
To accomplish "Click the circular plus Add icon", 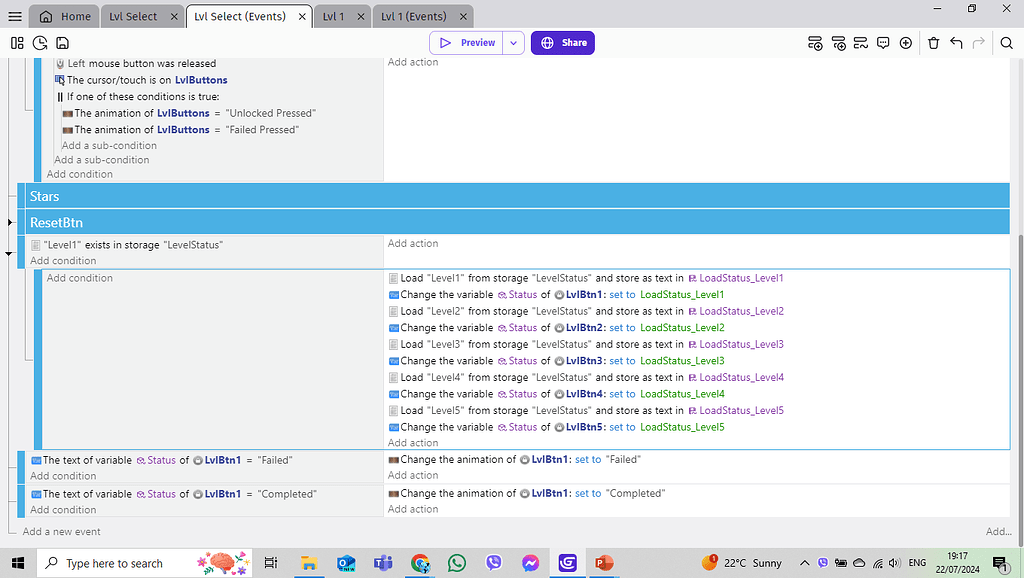I will (x=906, y=43).
